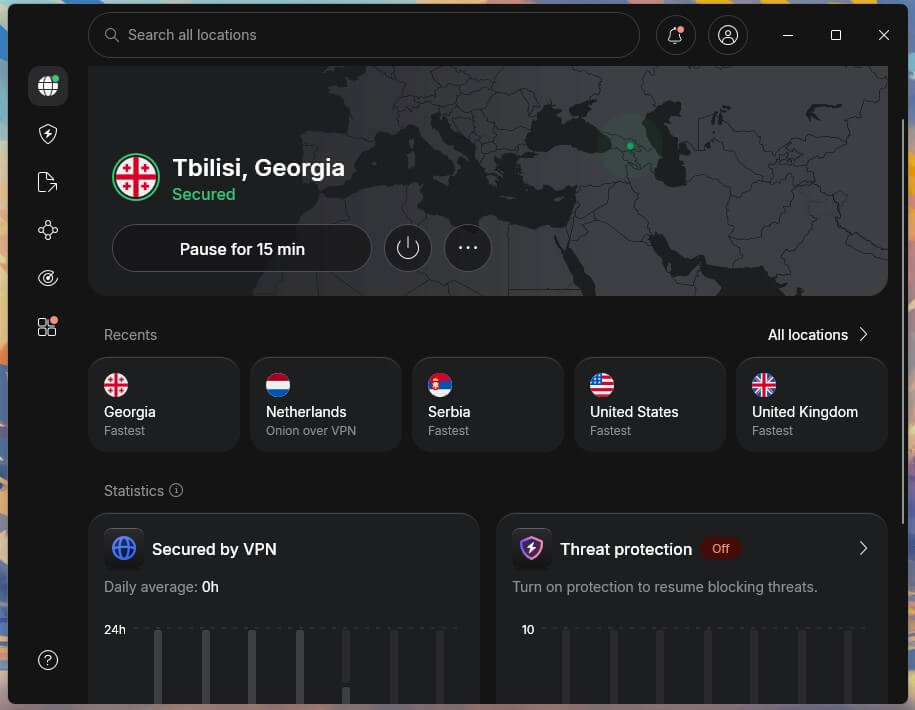Minimize the VPN window

click(x=788, y=35)
